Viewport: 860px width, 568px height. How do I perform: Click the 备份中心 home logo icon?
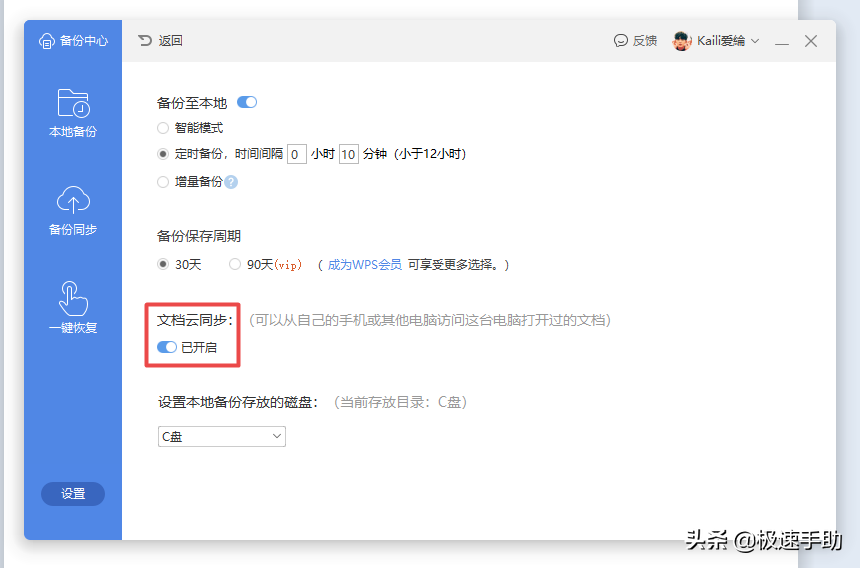pyautogui.click(x=47, y=41)
